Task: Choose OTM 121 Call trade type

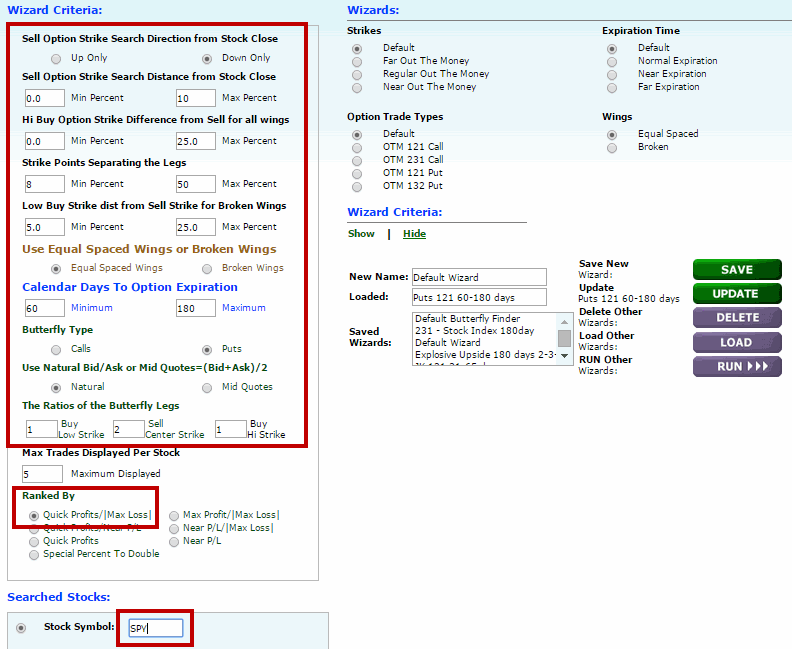Action: click(357, 148)
